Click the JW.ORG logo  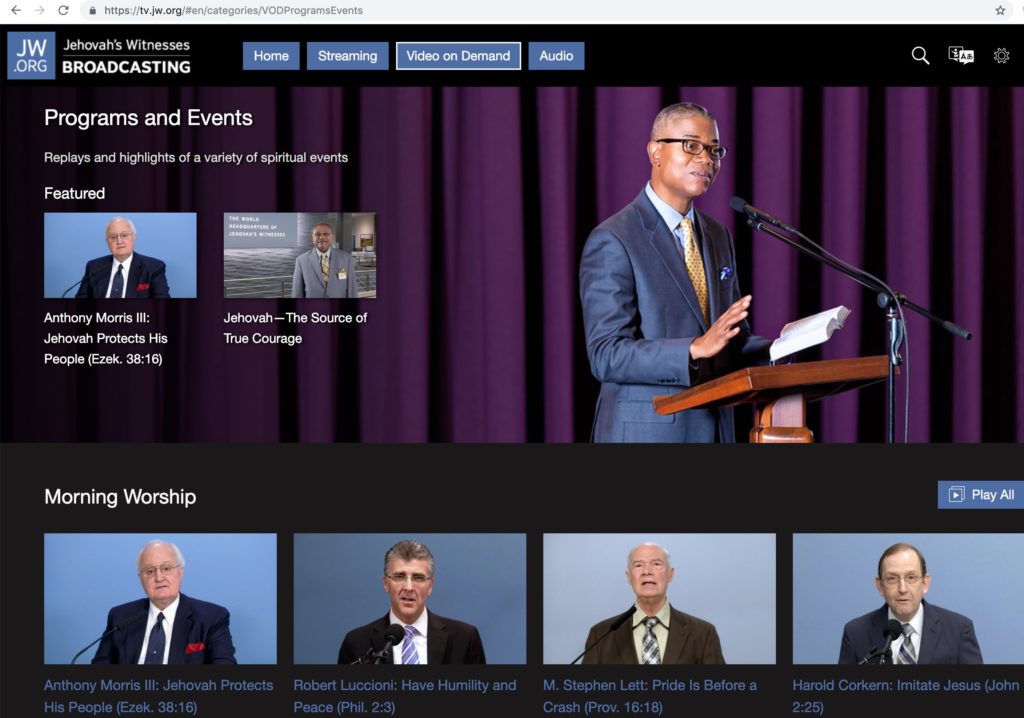31,56
